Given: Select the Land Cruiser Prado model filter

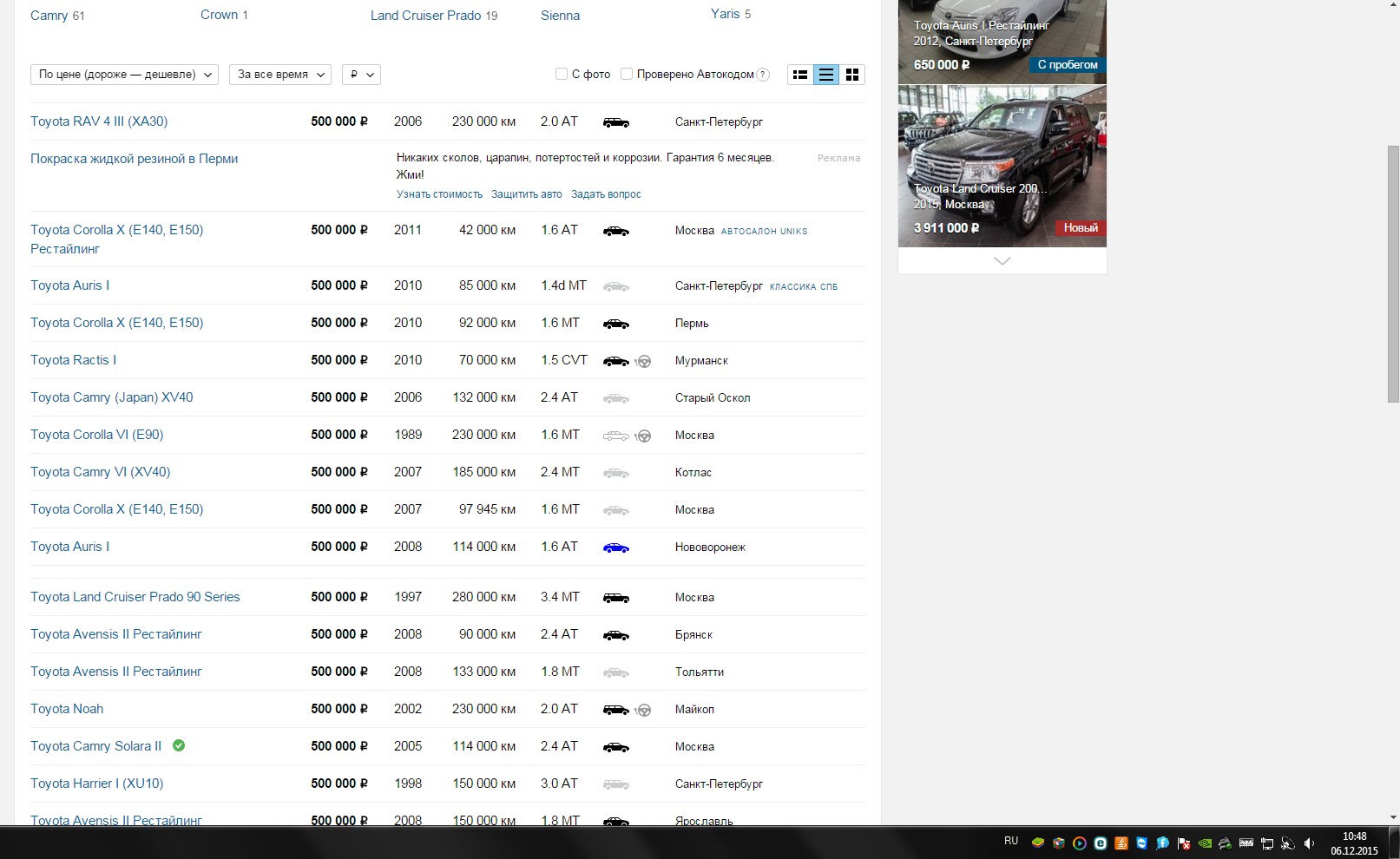Looking at the screenshot, I should click(x=425, y=16).
